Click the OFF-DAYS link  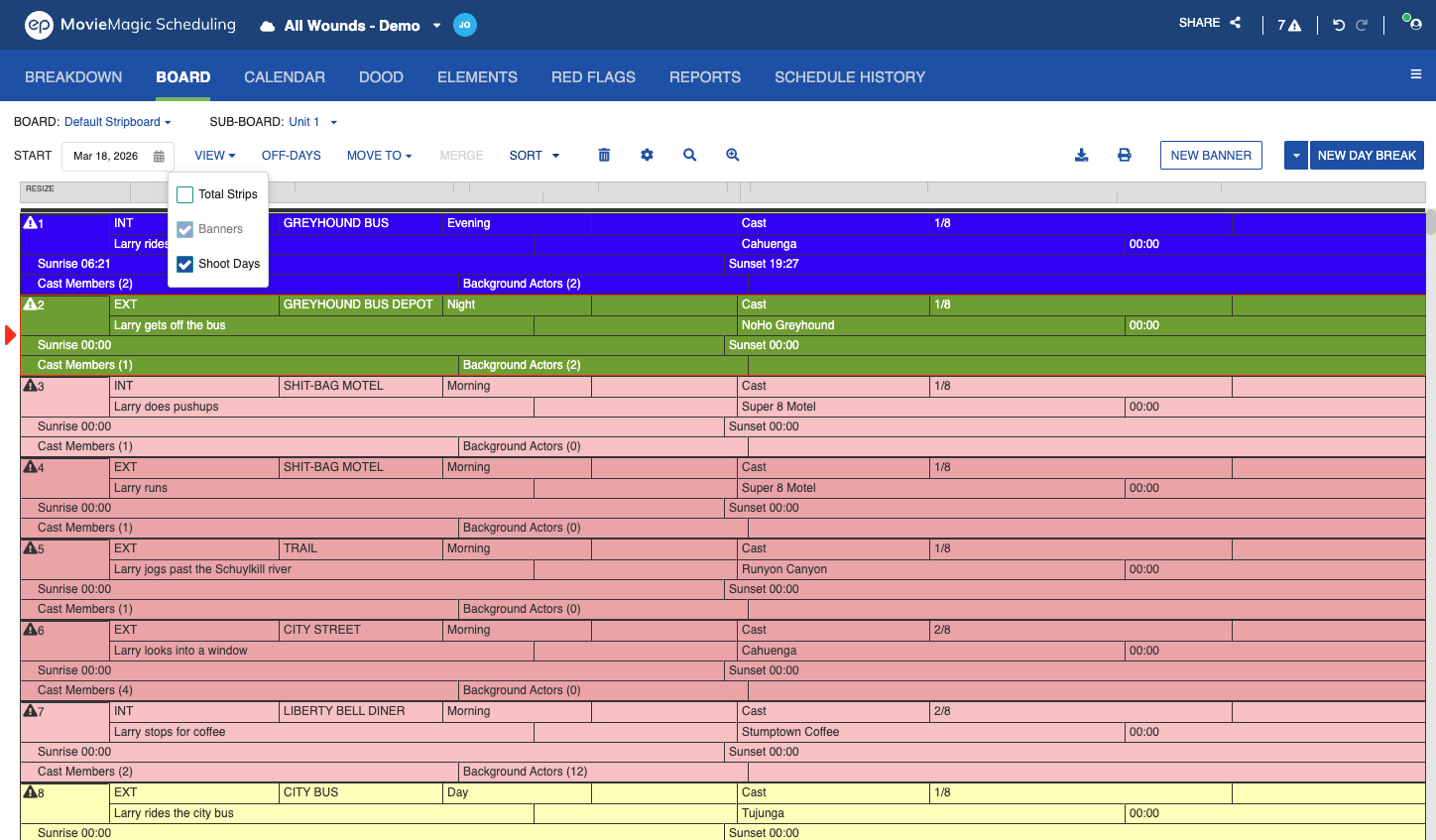pyautogui.click(x=292, y=156)
